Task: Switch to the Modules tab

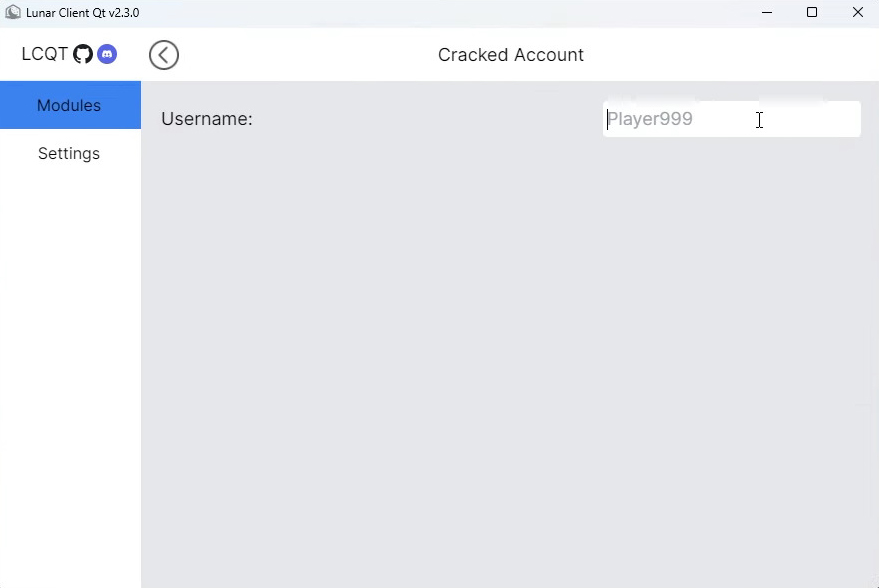Action: click(x=70, y=105)
